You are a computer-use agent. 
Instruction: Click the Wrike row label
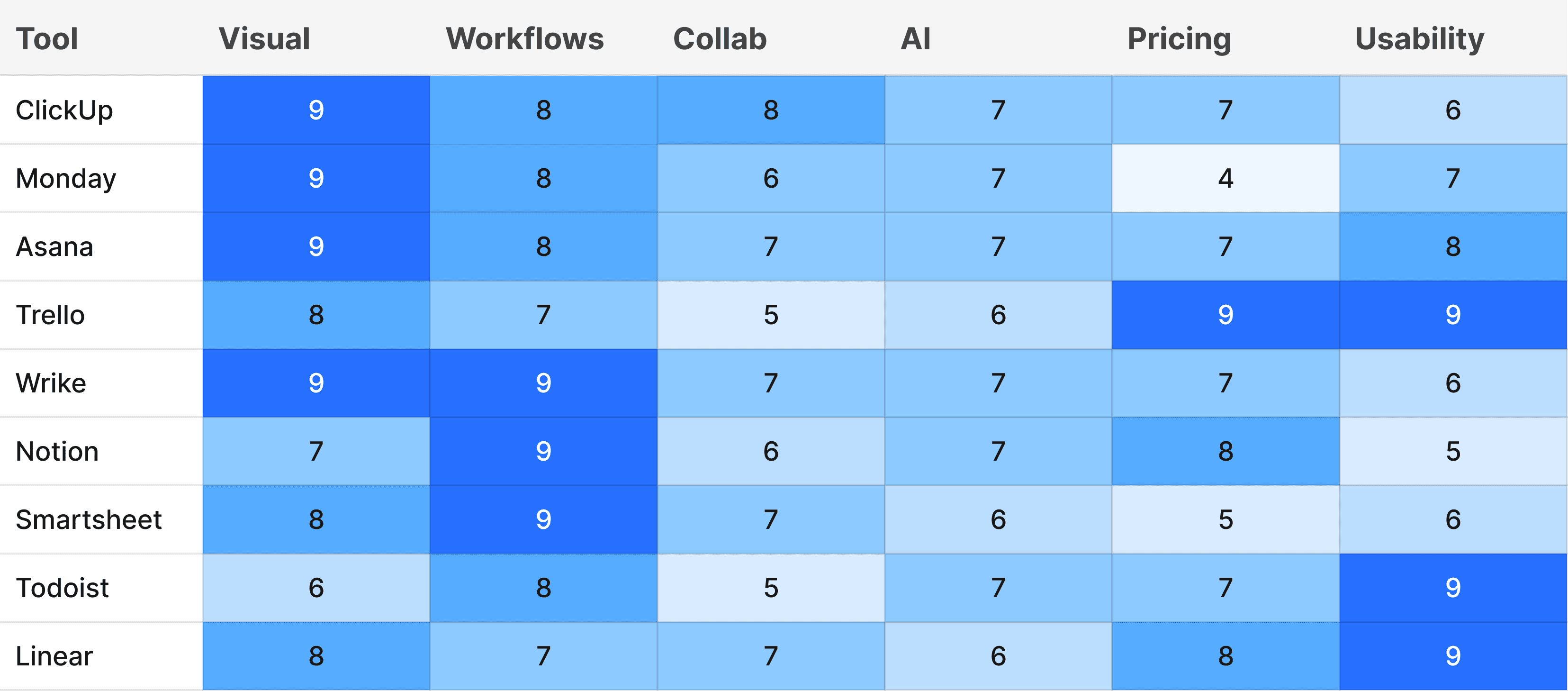[x=51, y=383]
